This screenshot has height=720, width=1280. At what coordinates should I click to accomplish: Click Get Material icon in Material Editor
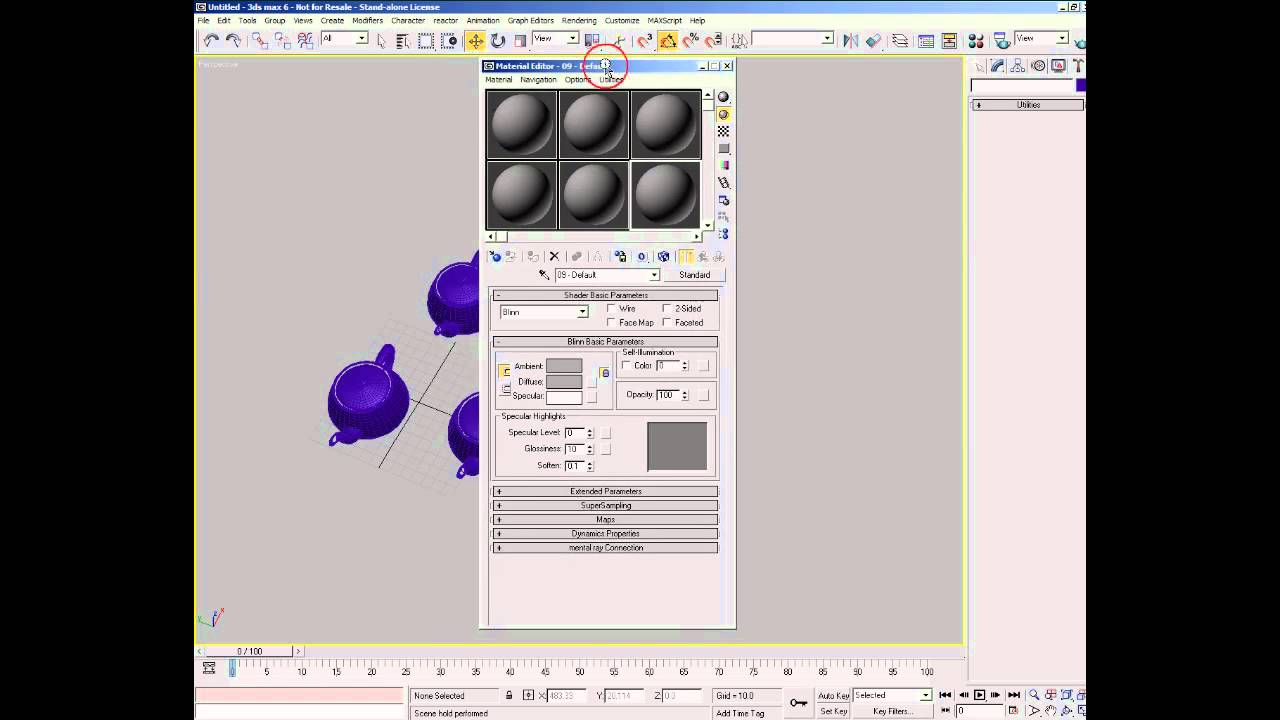point(495,257)
